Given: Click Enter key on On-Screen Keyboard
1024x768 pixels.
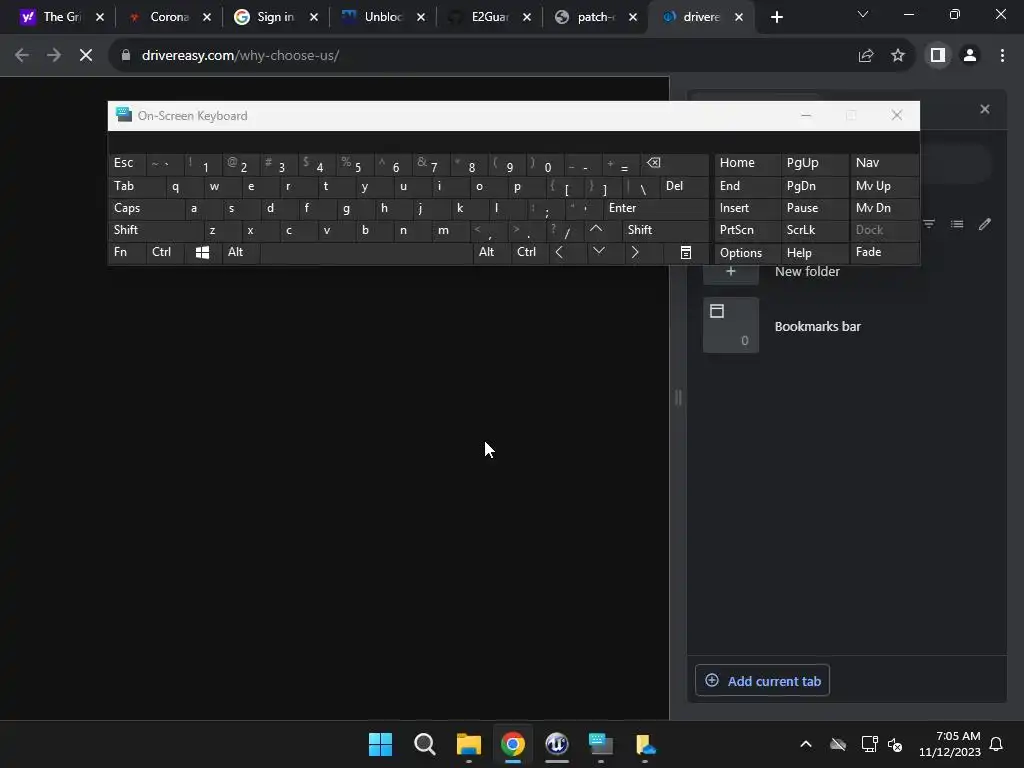Looking at the screenshot, I should pos(656,208).
